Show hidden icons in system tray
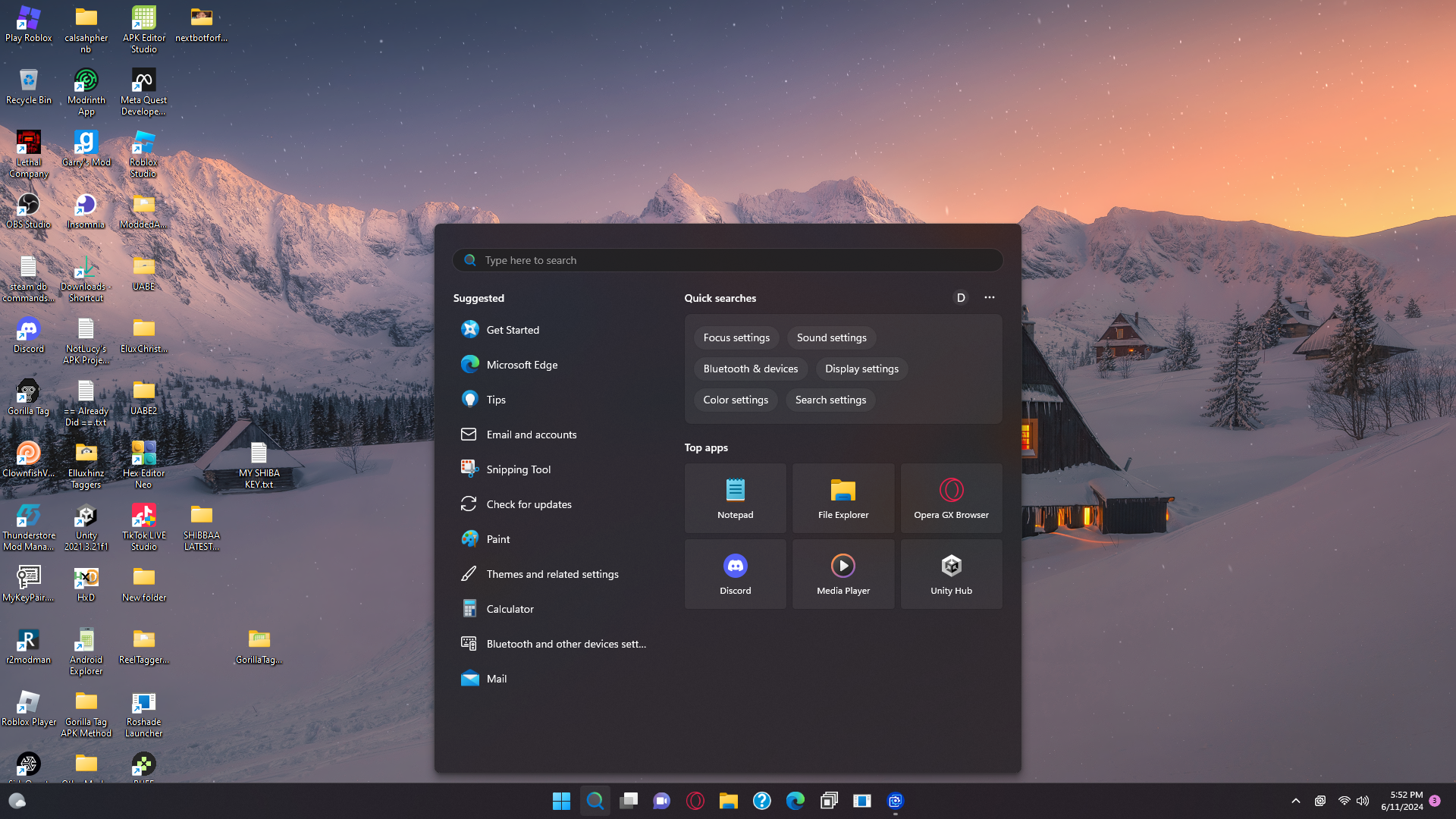The image size is (1456, 819). [1295, 801]
